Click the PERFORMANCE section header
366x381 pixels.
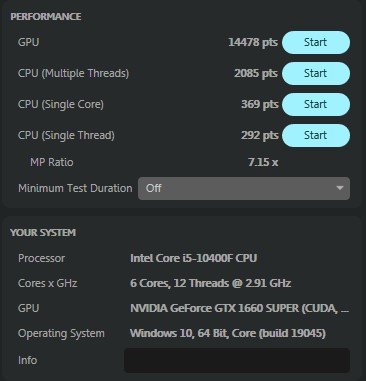[x=46, y=17]
